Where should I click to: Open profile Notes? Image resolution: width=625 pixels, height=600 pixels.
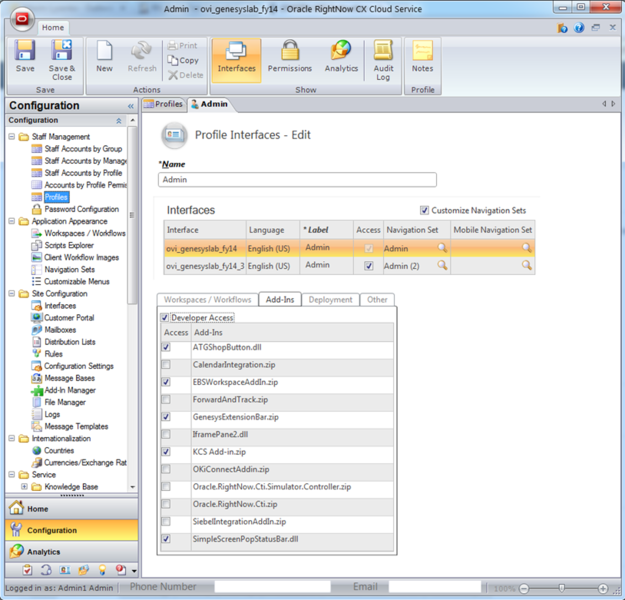[x=423, y=56]
